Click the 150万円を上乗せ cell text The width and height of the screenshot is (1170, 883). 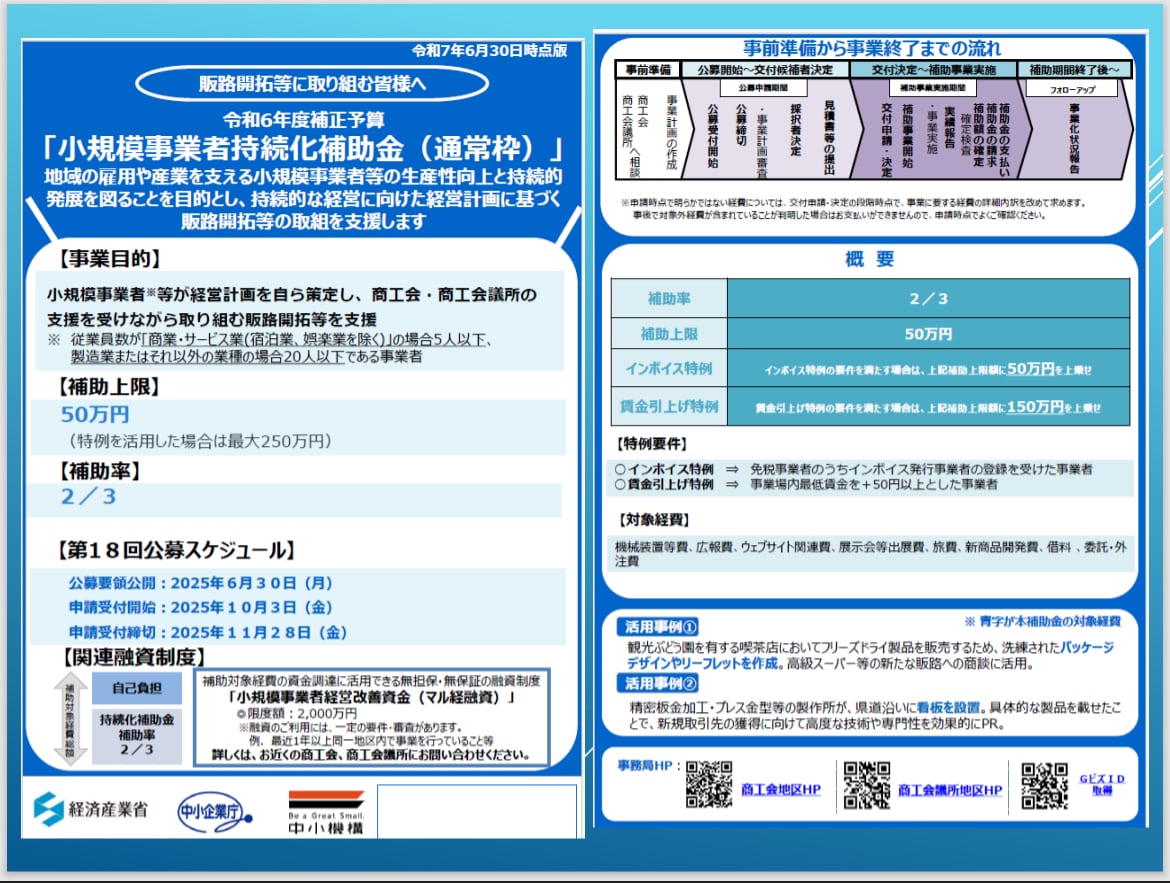pos(1054,407)
